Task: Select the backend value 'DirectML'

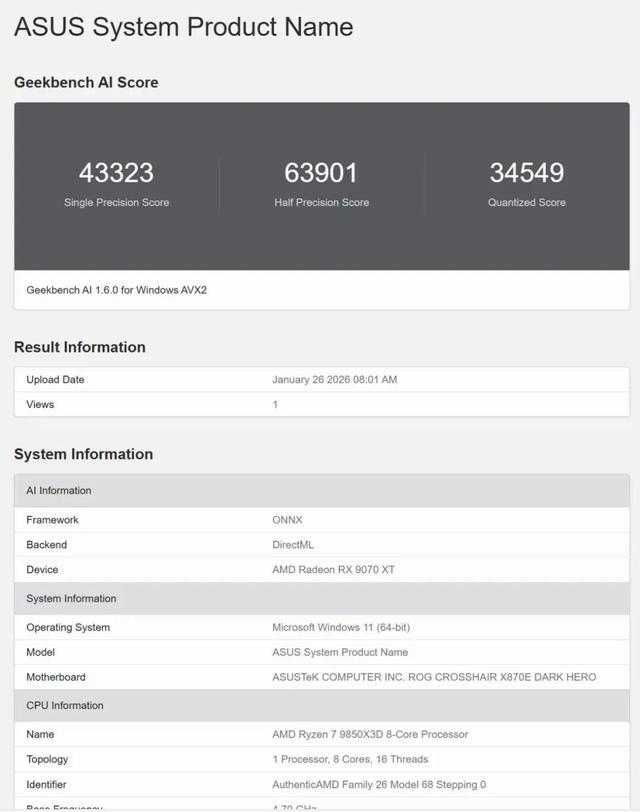Action: coord(293,545)
